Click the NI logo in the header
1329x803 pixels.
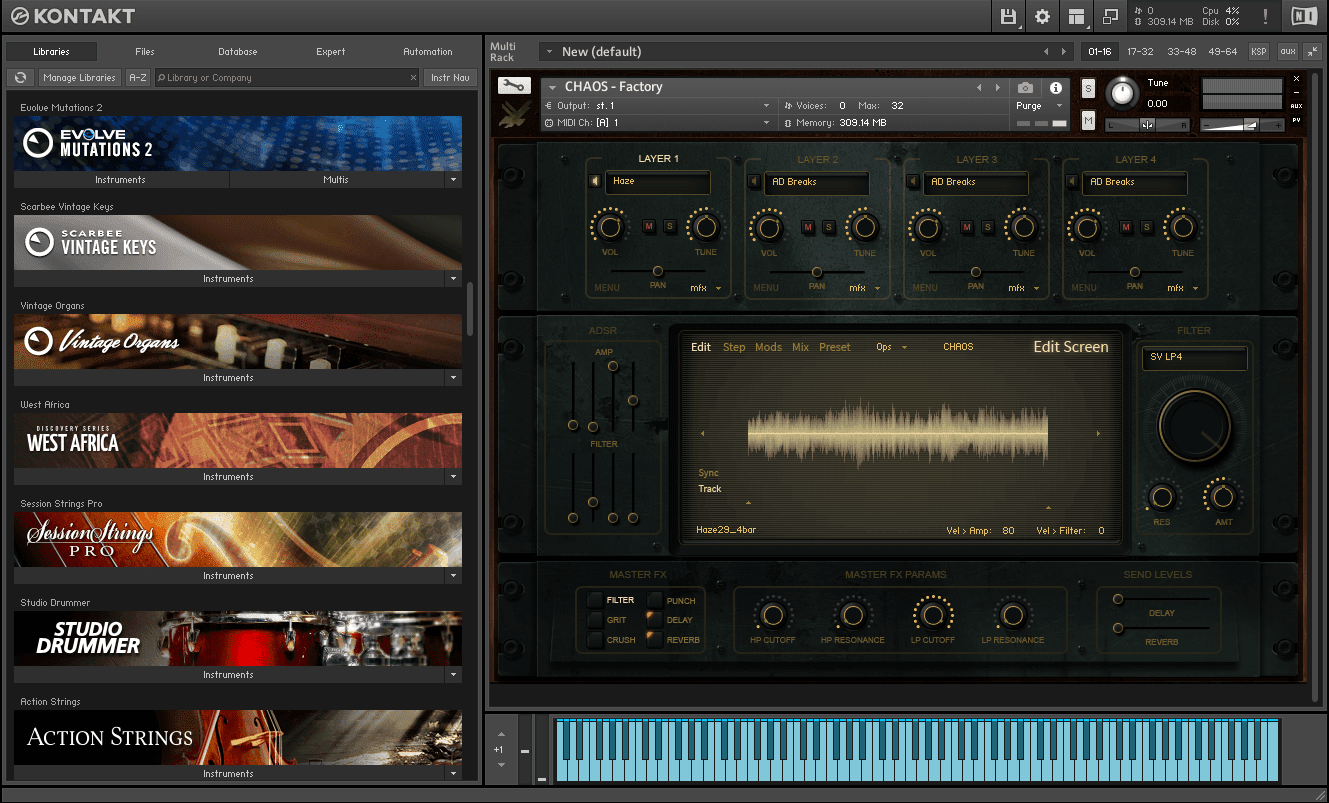click(1303, 16)
